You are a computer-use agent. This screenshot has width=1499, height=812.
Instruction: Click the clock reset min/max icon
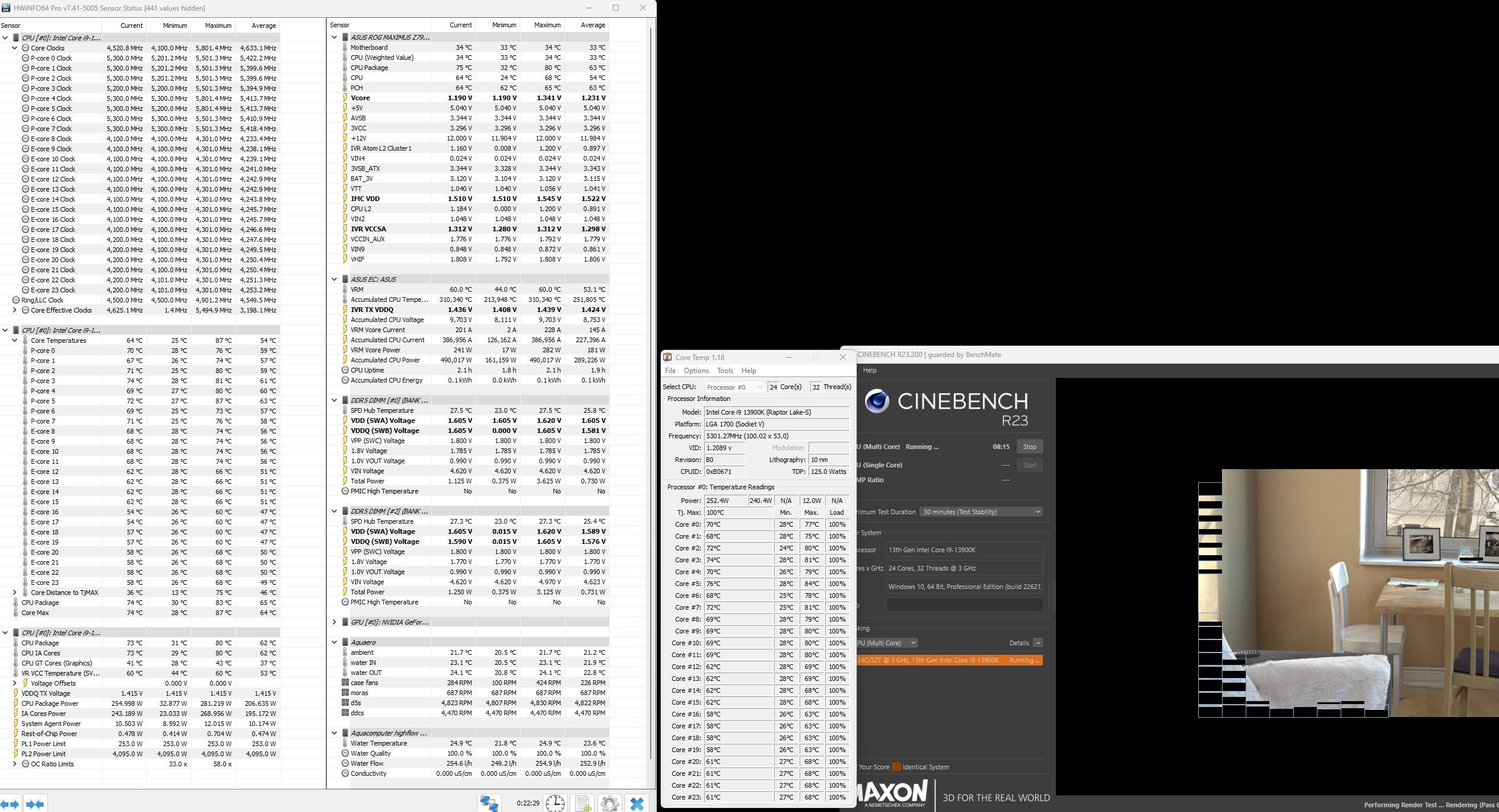click(x=555, y=804)
